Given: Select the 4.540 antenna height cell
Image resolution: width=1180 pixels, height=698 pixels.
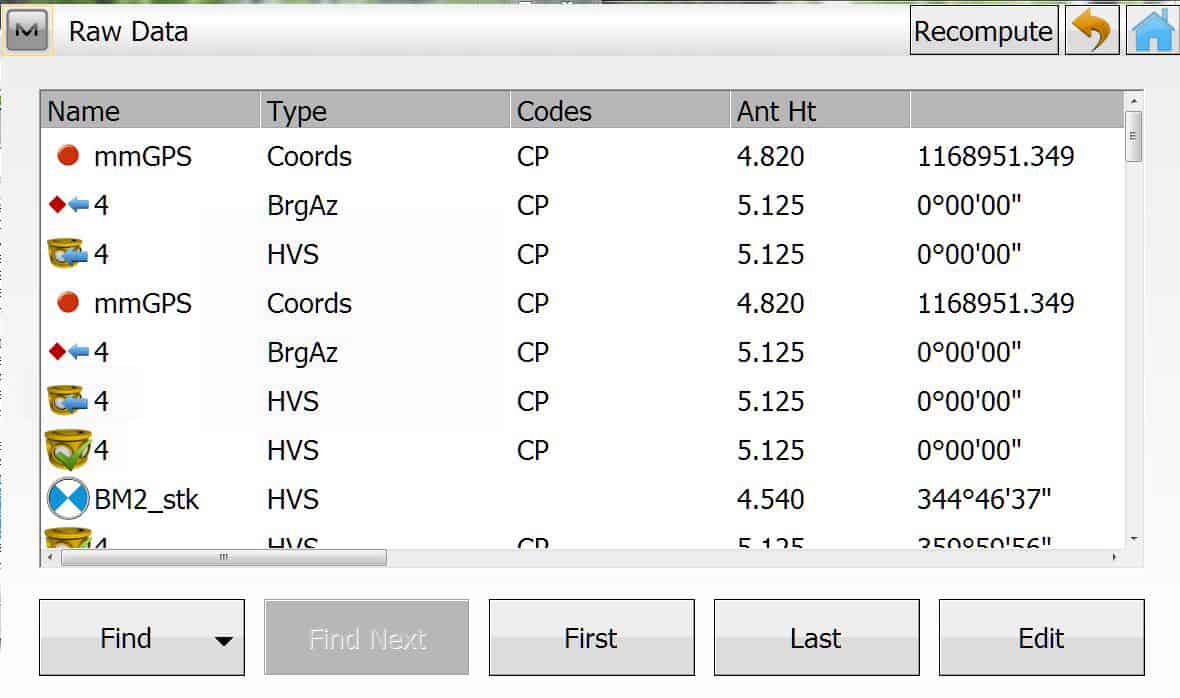Looking at the screenshot, I should 771,499.
